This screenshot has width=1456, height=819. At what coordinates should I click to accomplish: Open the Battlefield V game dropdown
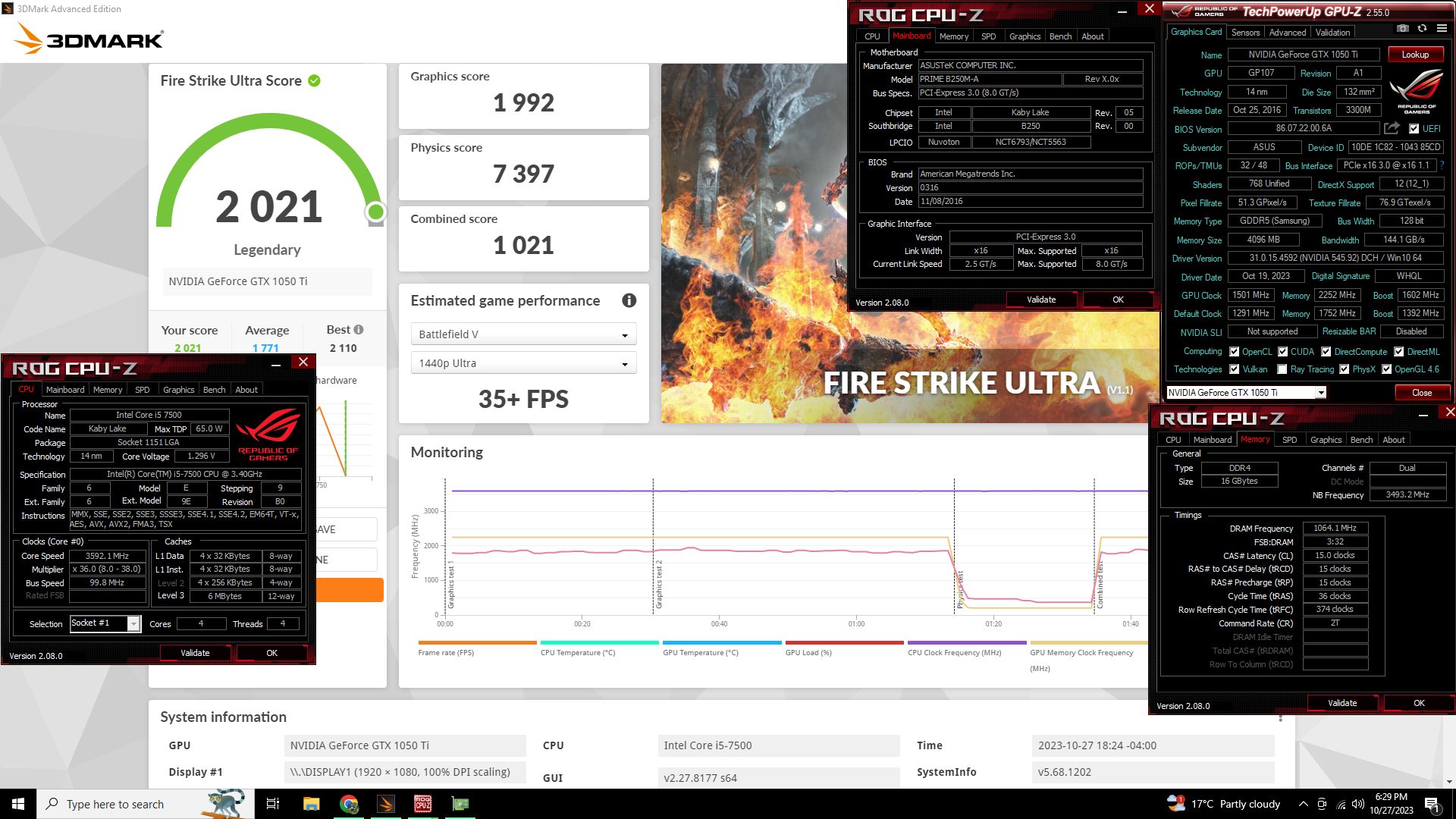point(523,334)
